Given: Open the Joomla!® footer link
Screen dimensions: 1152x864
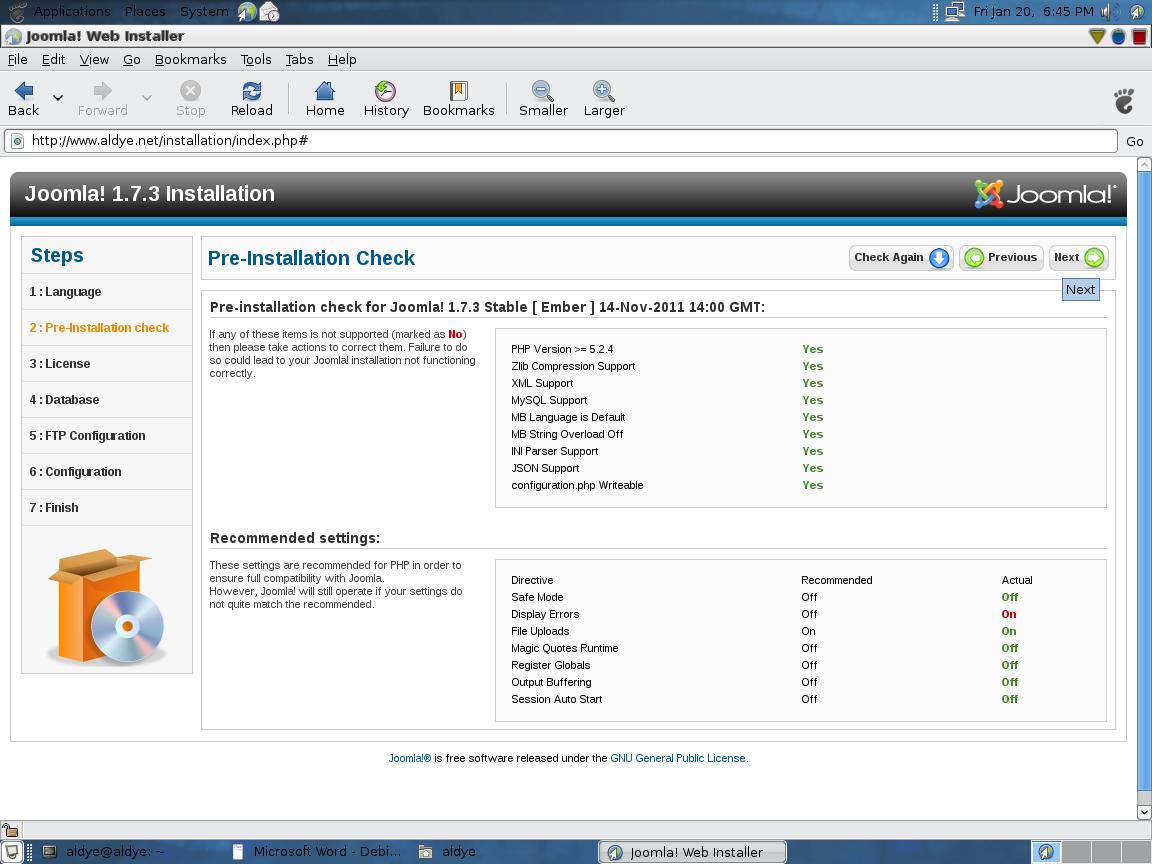Looking at the screenshot, I should click(x=409, y=758).
